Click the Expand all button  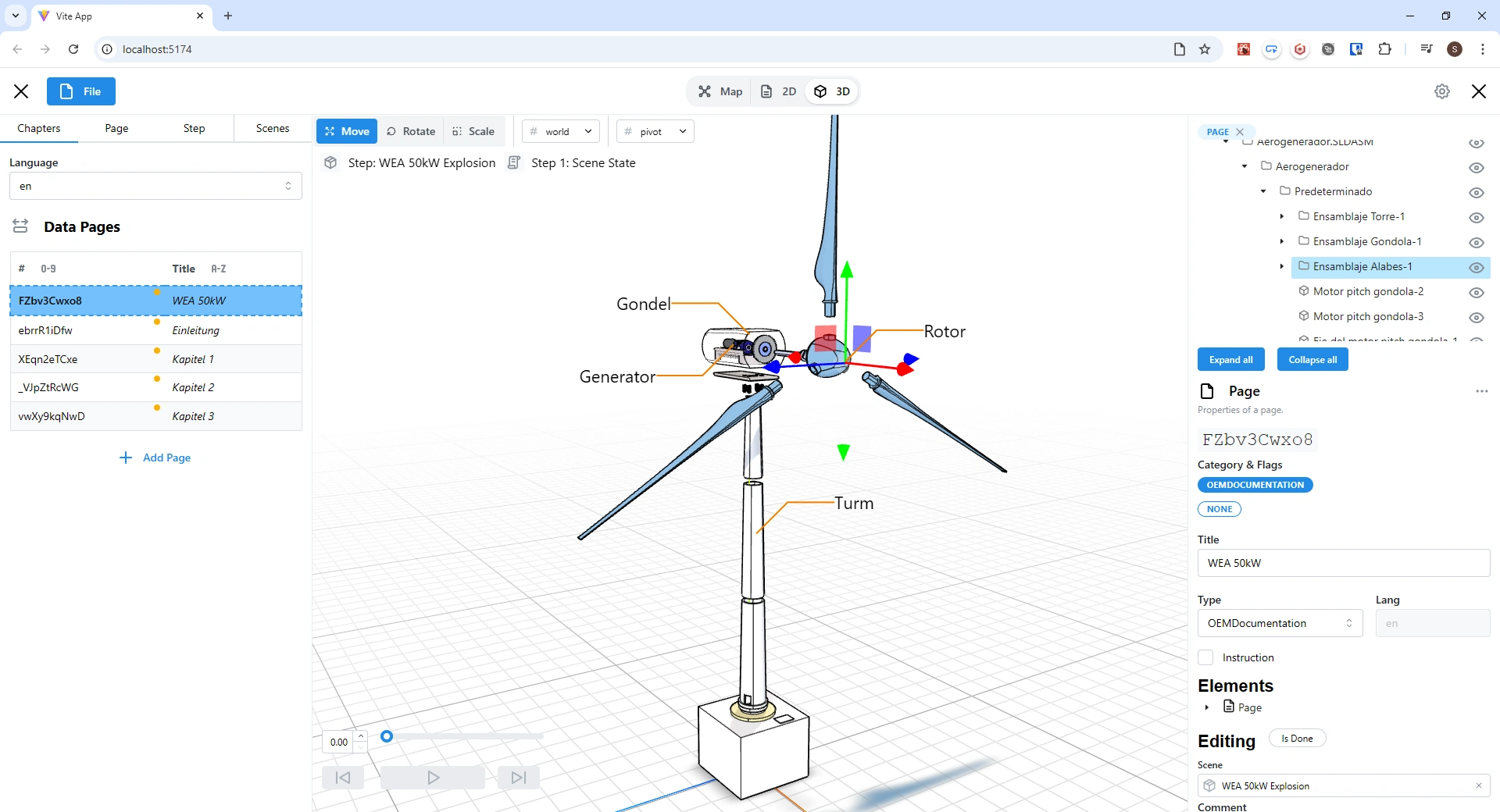(1230, 359)
